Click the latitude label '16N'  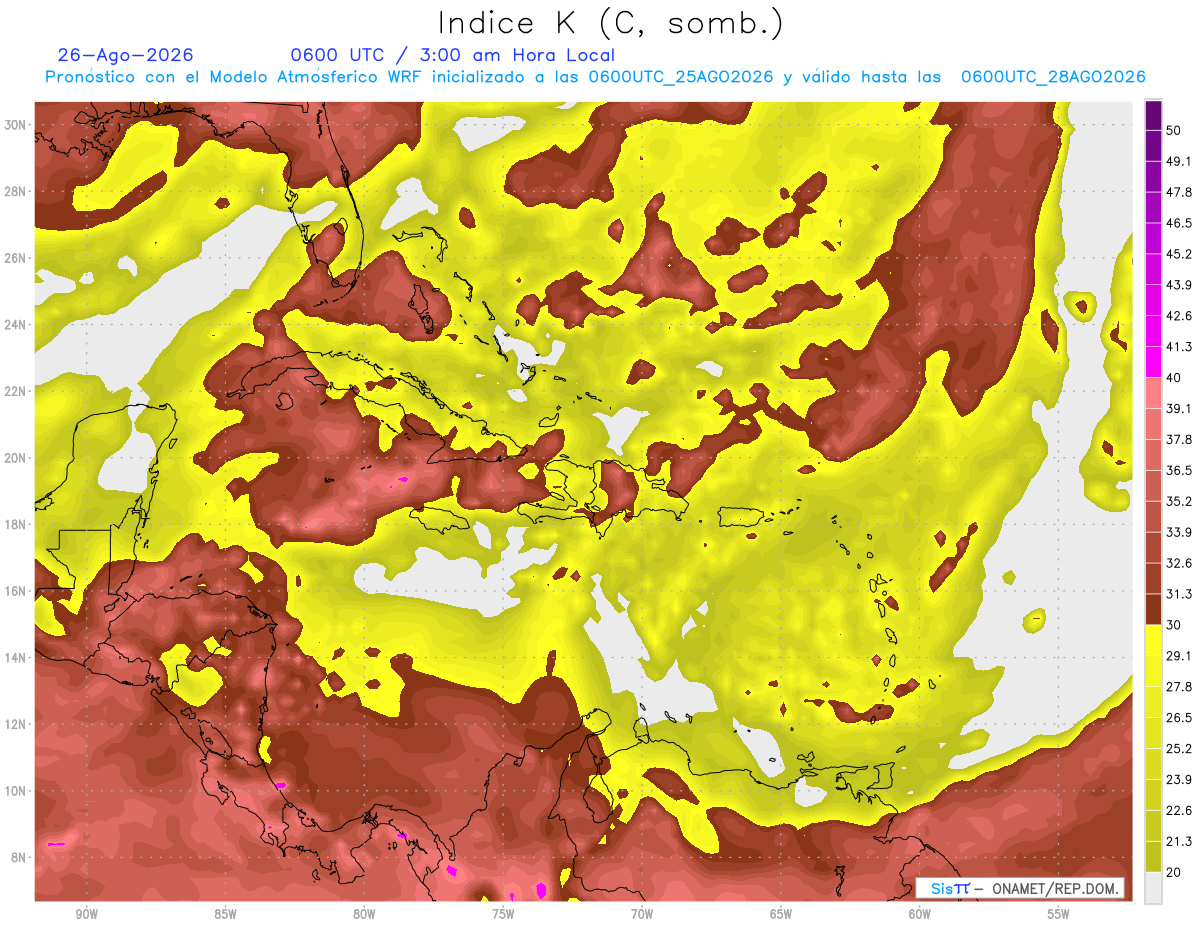tap(16, 591)
